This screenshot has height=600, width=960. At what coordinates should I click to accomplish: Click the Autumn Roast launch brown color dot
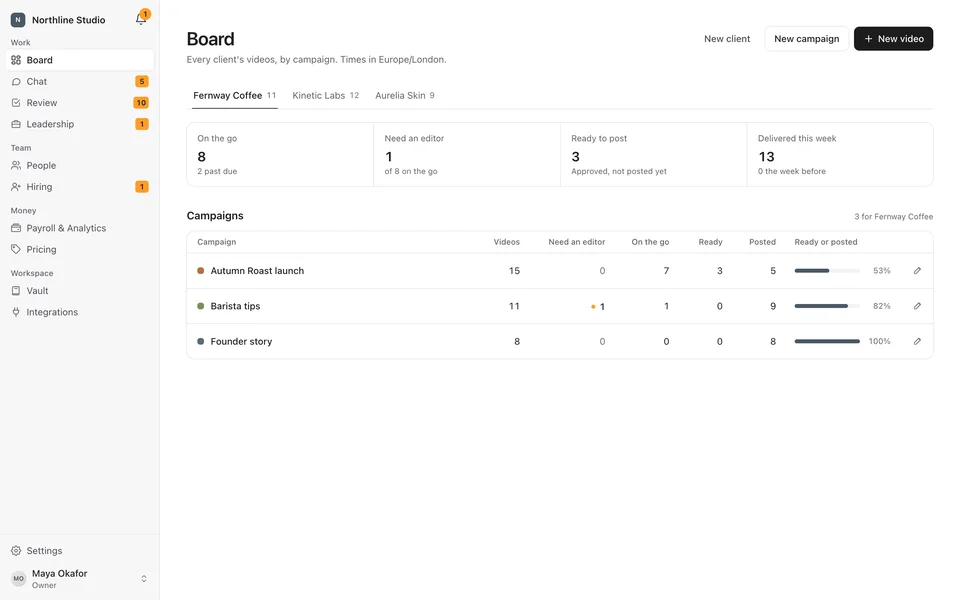coord(200,271)
